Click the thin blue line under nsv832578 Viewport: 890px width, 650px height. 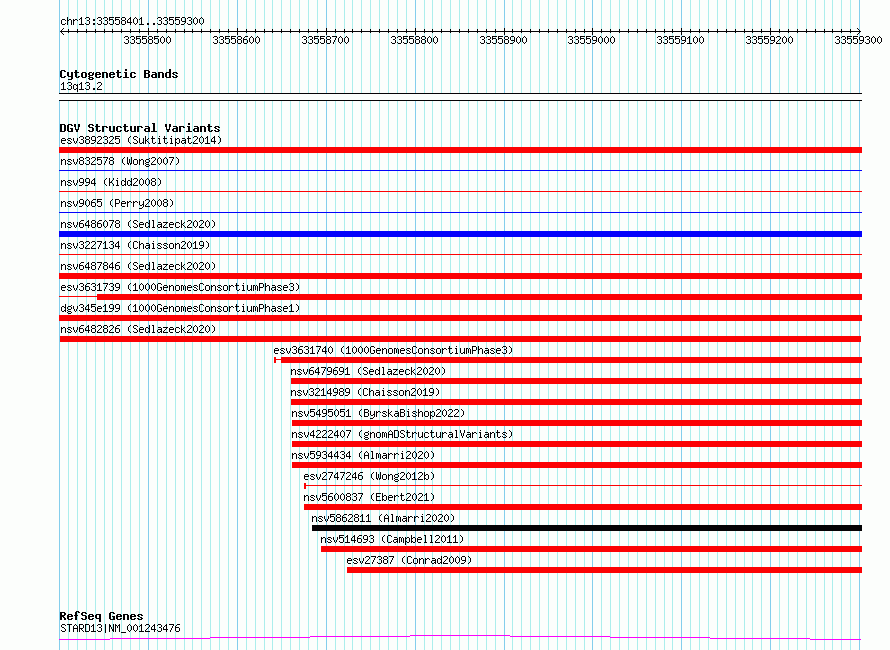(460, 170)
